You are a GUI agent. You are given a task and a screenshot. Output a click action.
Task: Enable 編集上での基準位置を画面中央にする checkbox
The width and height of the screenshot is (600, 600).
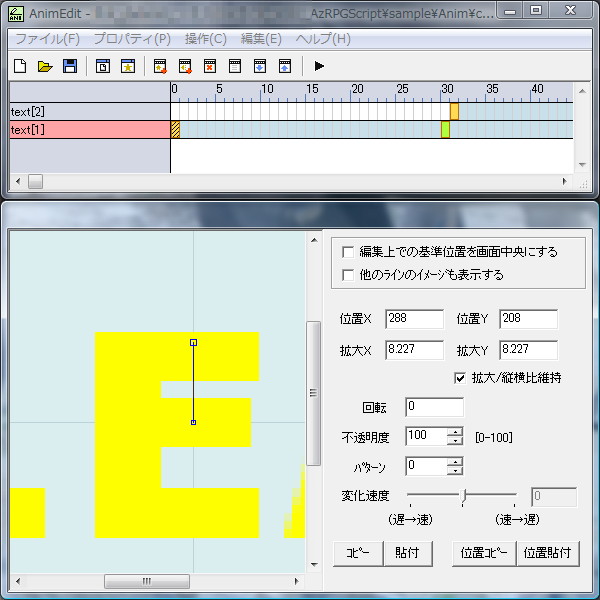[348, 252]
